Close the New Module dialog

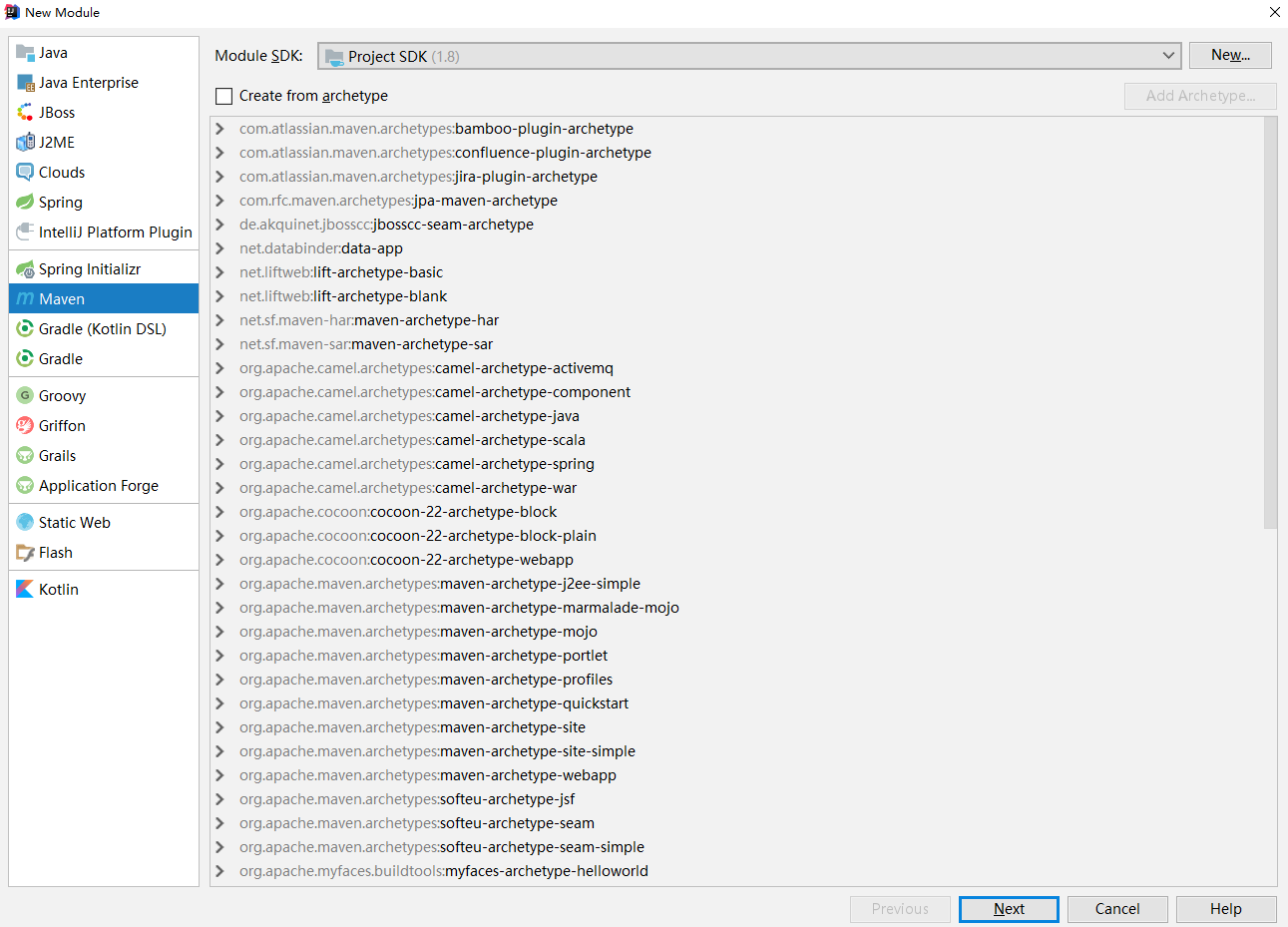click(x=1274, y=12)
